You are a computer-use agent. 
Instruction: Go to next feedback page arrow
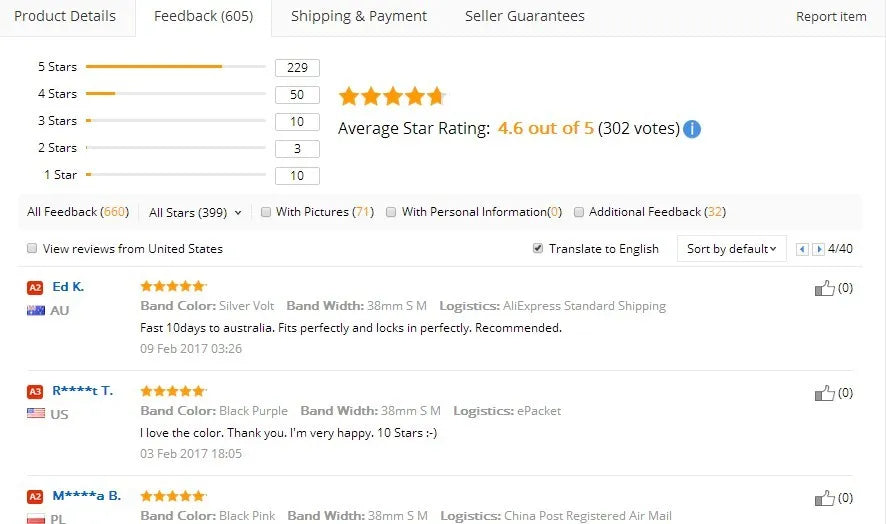coord(818,249)
